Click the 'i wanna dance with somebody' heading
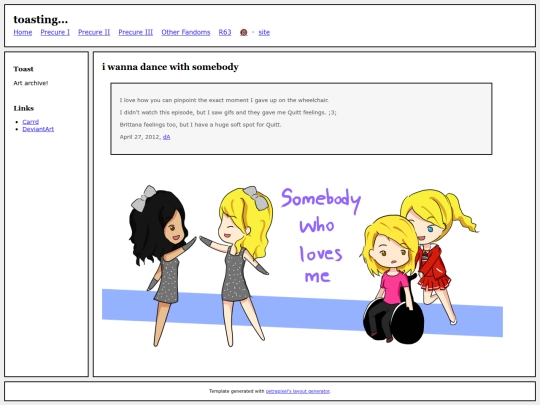The height and width of the screenshot is (405, 540). click(x=170, y=67)
